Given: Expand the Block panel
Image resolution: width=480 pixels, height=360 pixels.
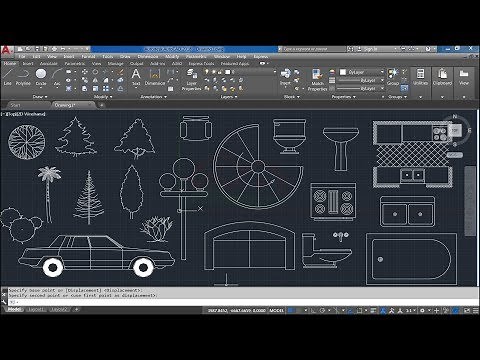Looking at the screenshot, I should (291, 97).
